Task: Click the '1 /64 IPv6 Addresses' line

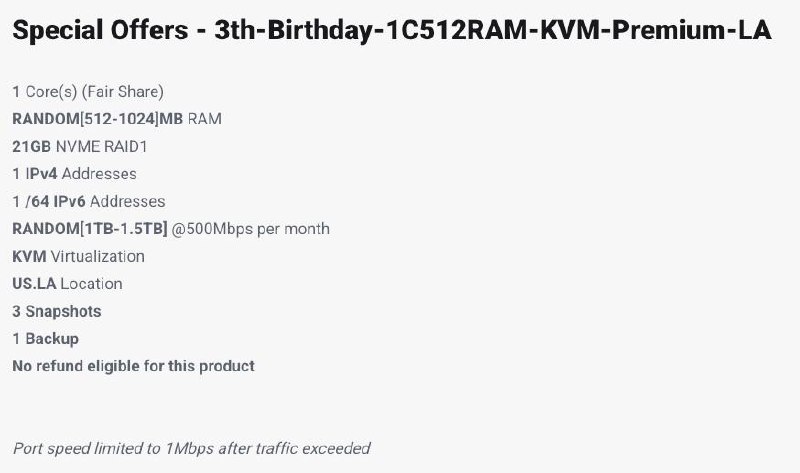Action: click(x=88, y=201)
